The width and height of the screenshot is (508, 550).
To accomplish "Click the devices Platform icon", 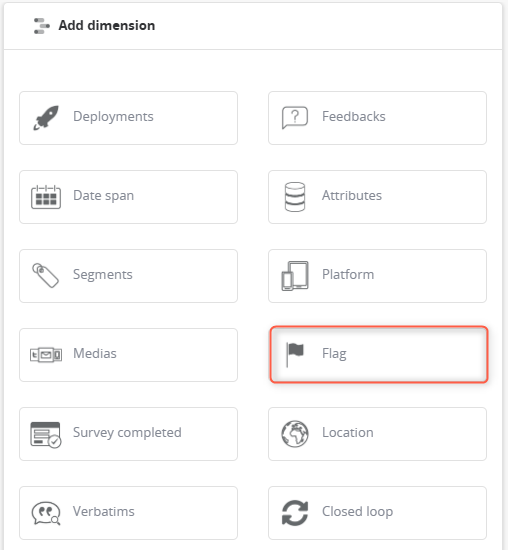I will [x=295, y=276].
